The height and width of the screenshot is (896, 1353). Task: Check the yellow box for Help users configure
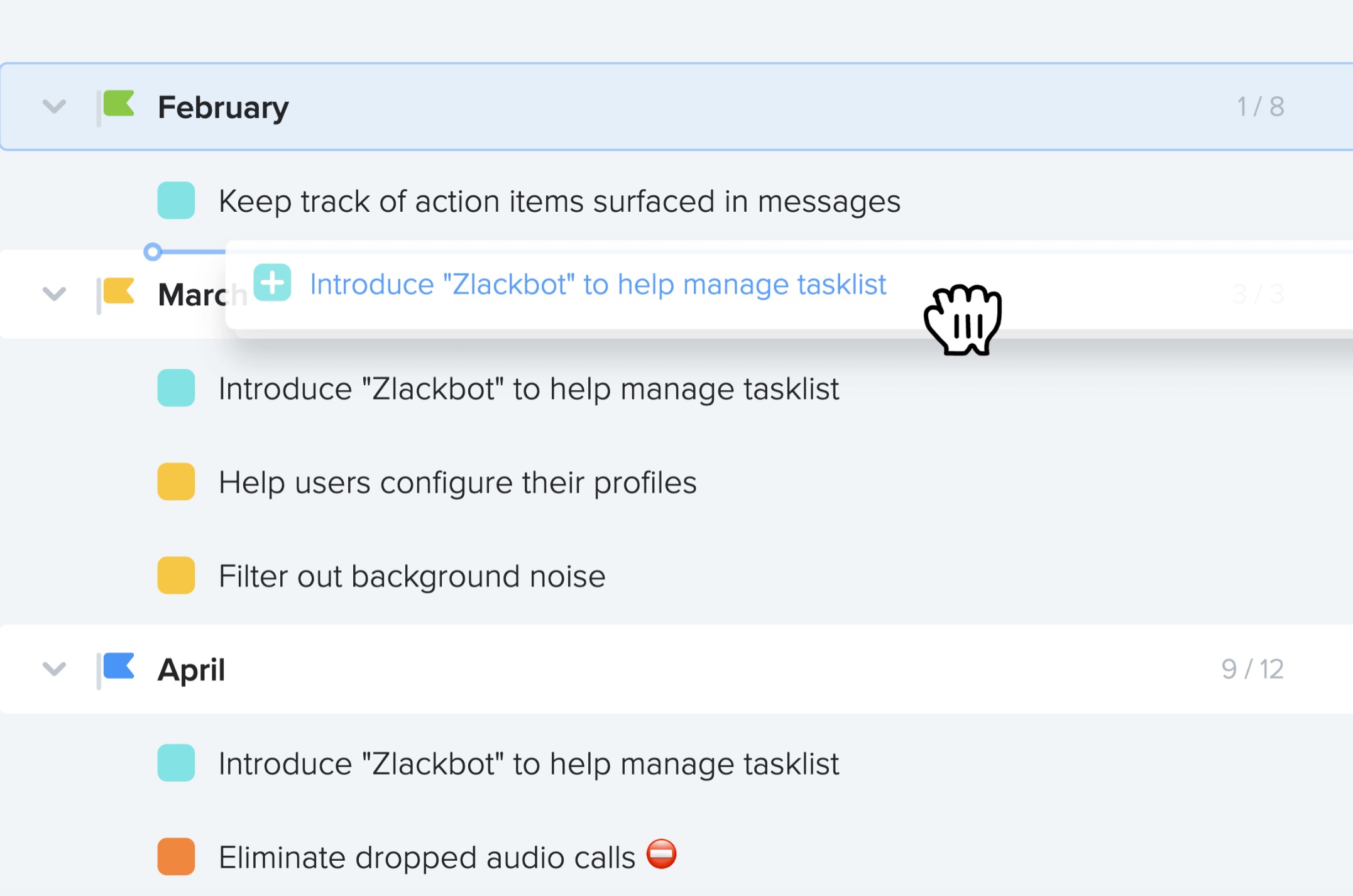176,482
